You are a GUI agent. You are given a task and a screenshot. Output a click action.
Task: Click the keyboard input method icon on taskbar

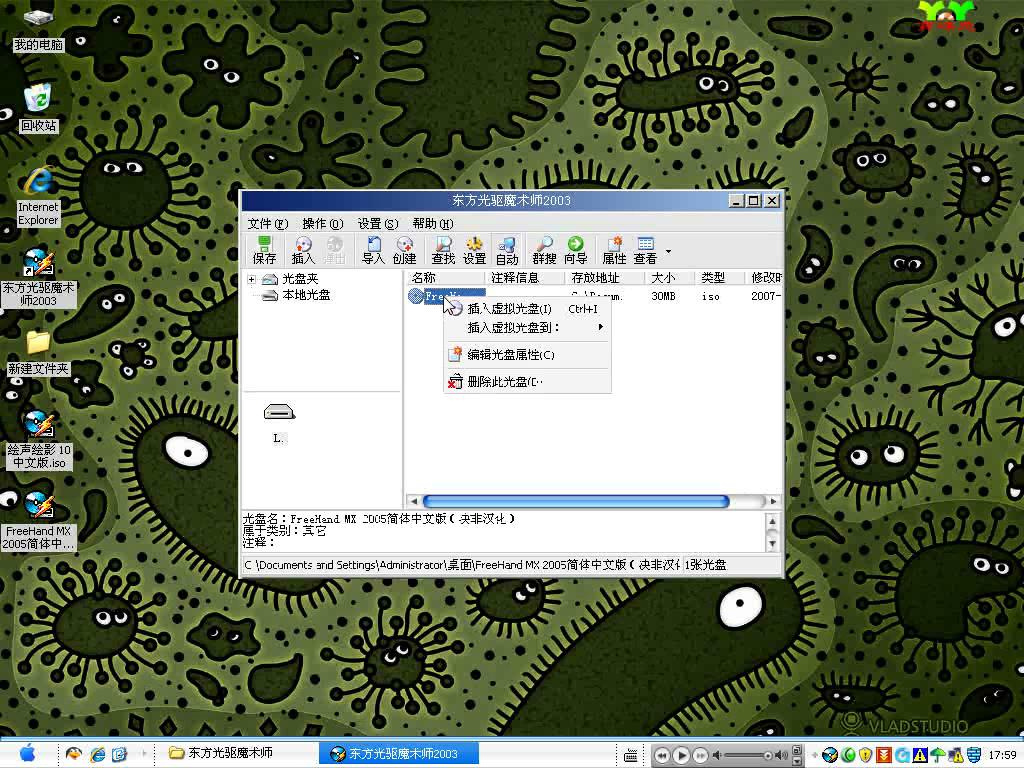tap(630, 756)
